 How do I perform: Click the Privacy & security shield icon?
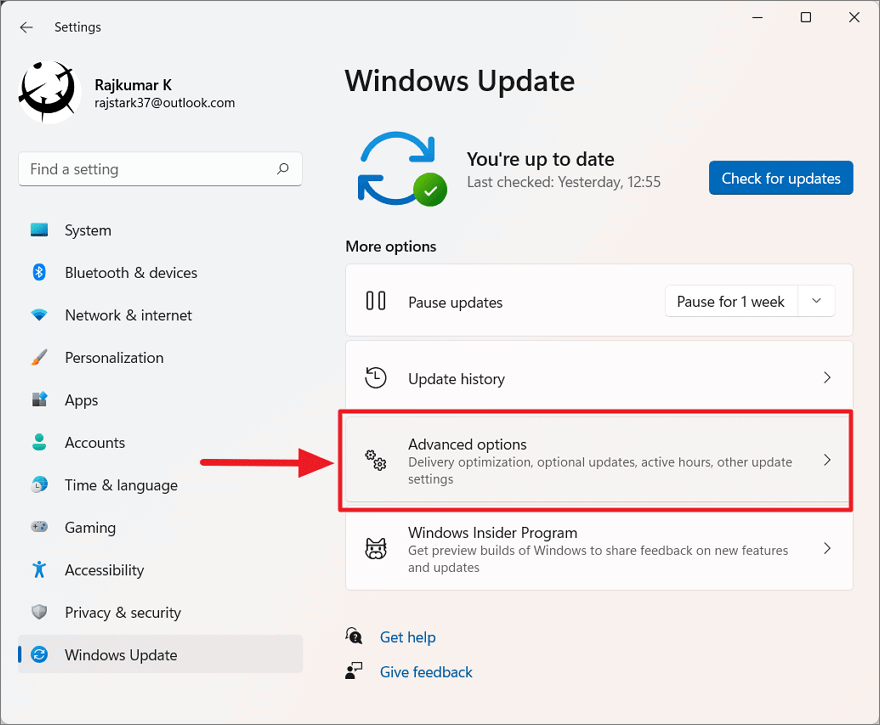[x=39, y=612]
